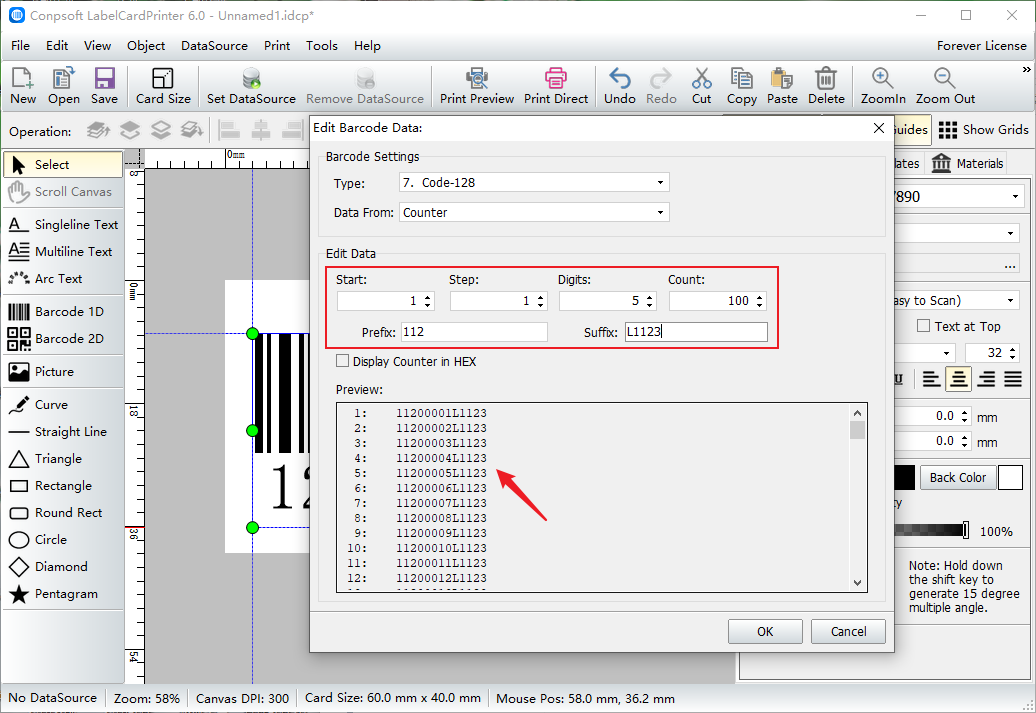This screenshot has width=1036, height=713.
Task: Click the Back Color button
Action: [957, 477]
